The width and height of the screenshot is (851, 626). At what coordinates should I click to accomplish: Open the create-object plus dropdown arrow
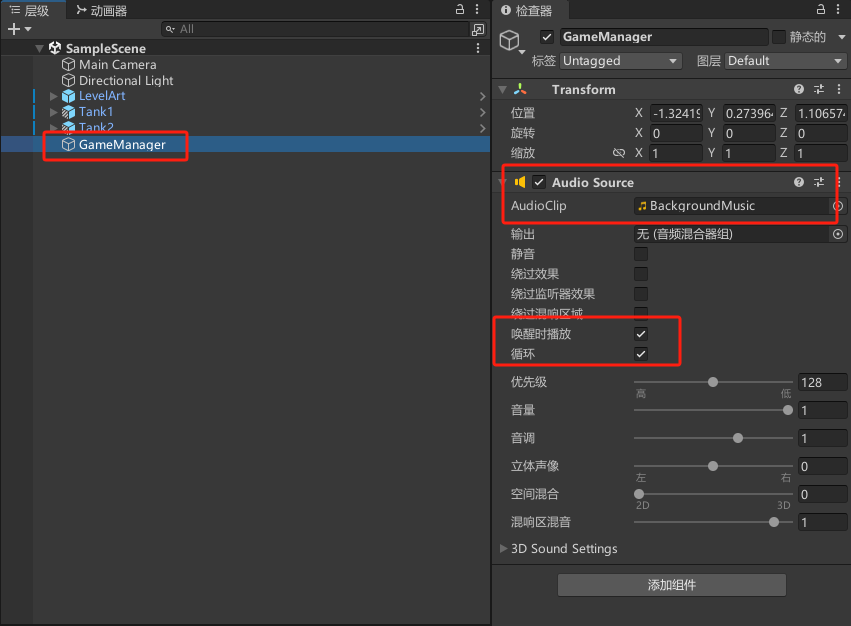[x=28, y=29]
